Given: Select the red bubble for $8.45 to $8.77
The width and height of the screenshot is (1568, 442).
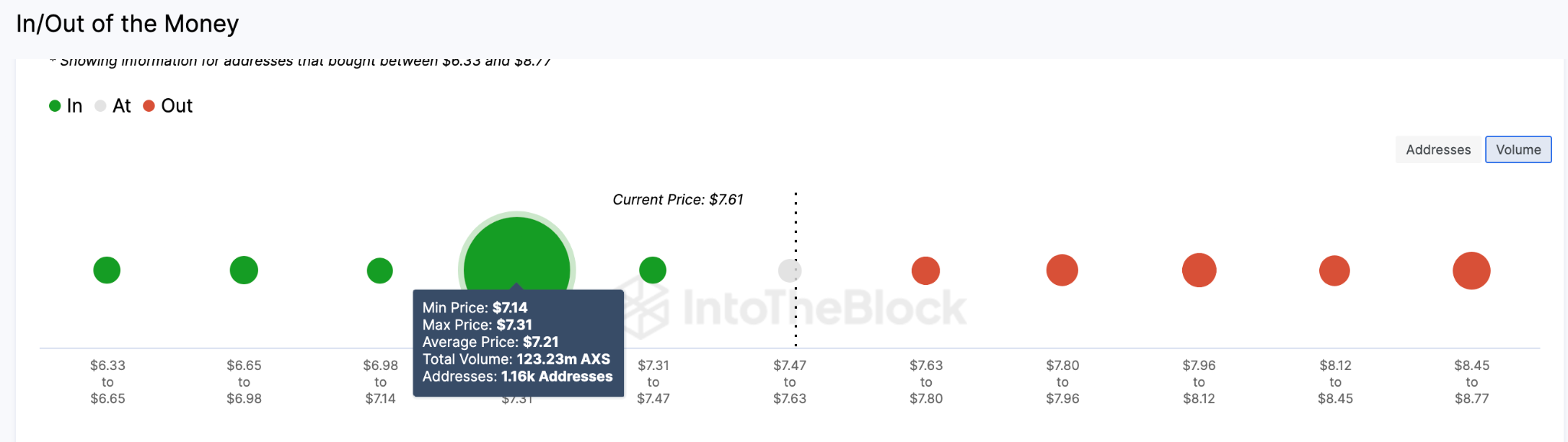Looking at the screenshot, I should click(x=1471, y=270).
